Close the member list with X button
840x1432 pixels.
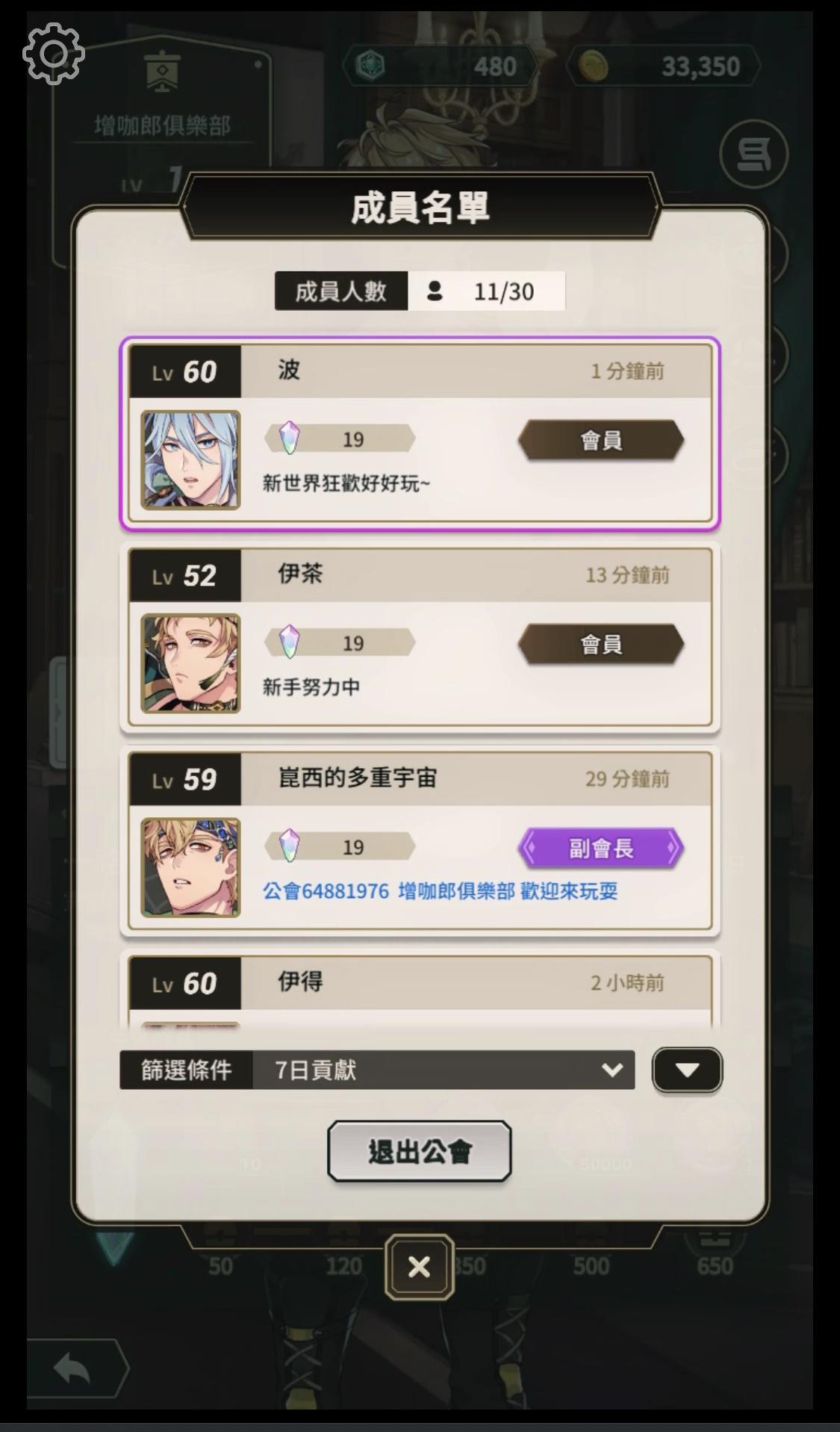(420, 1267)
